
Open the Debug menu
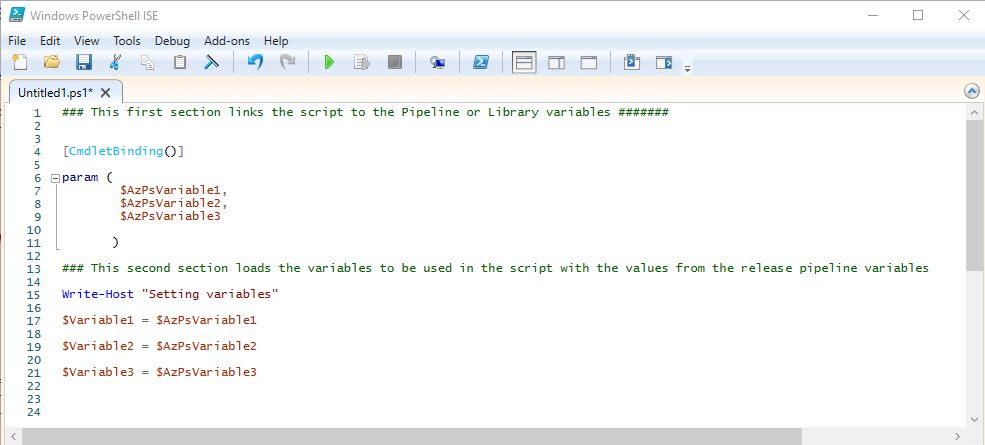tap(172, 41)
